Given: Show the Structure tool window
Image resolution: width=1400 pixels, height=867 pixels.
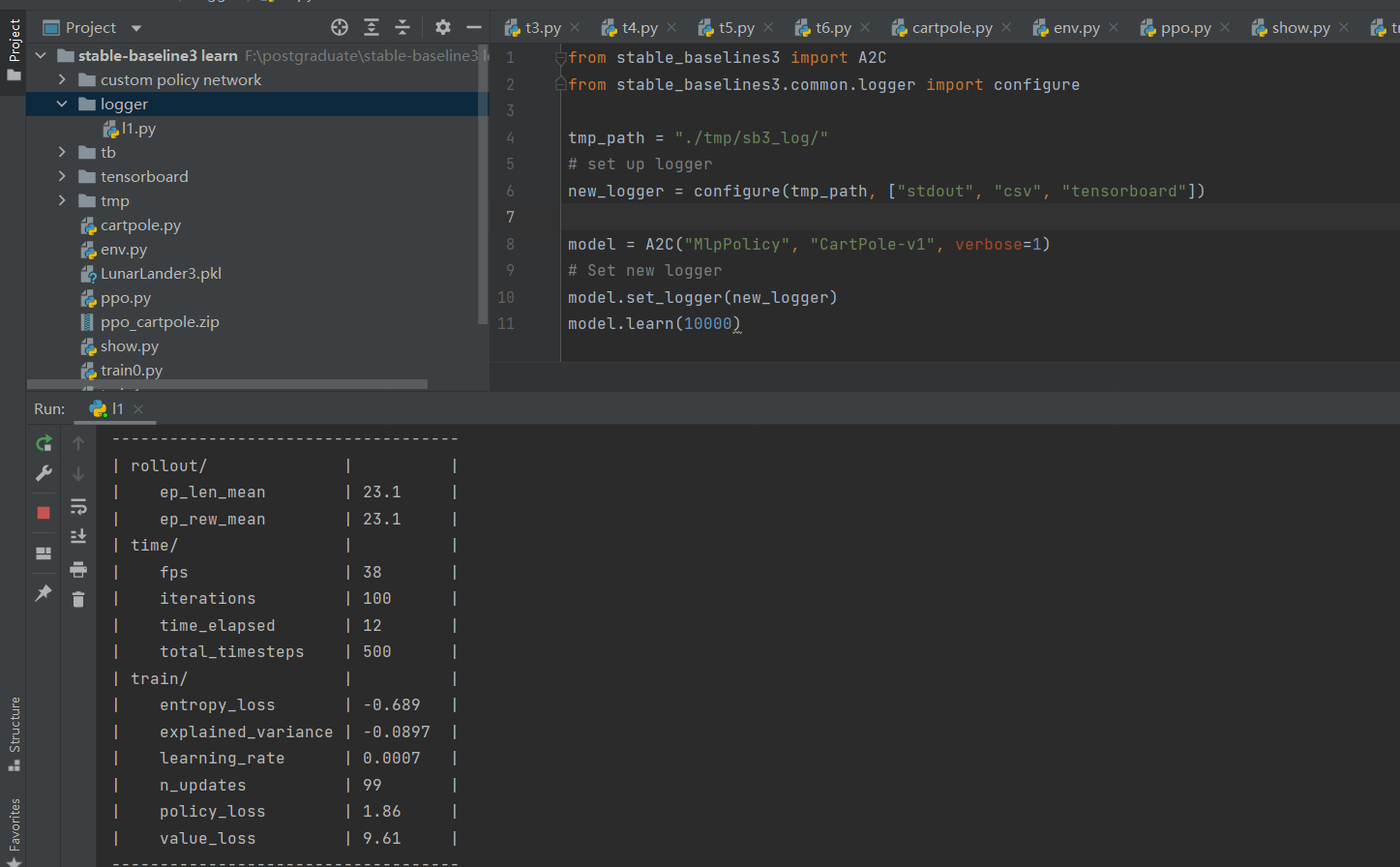Looking at the screenshot, I should tap(14, 737).
